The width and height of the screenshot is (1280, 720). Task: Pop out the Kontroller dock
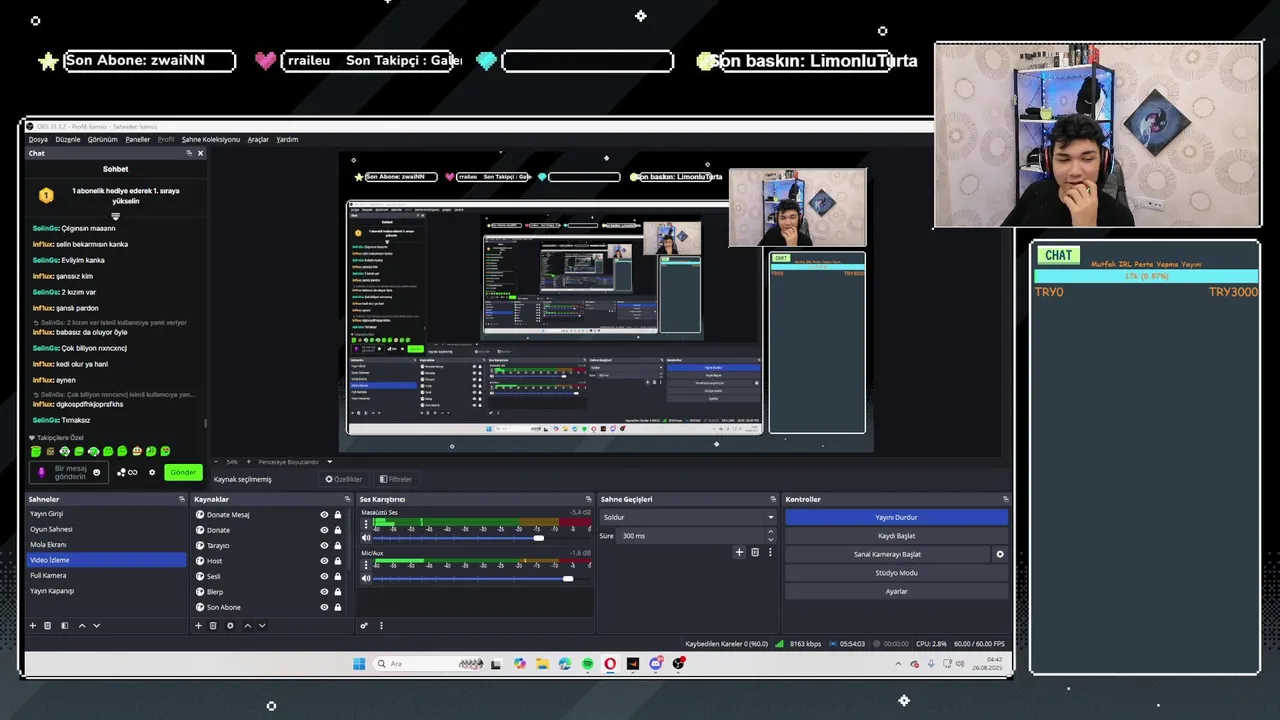pos(1005,499)
